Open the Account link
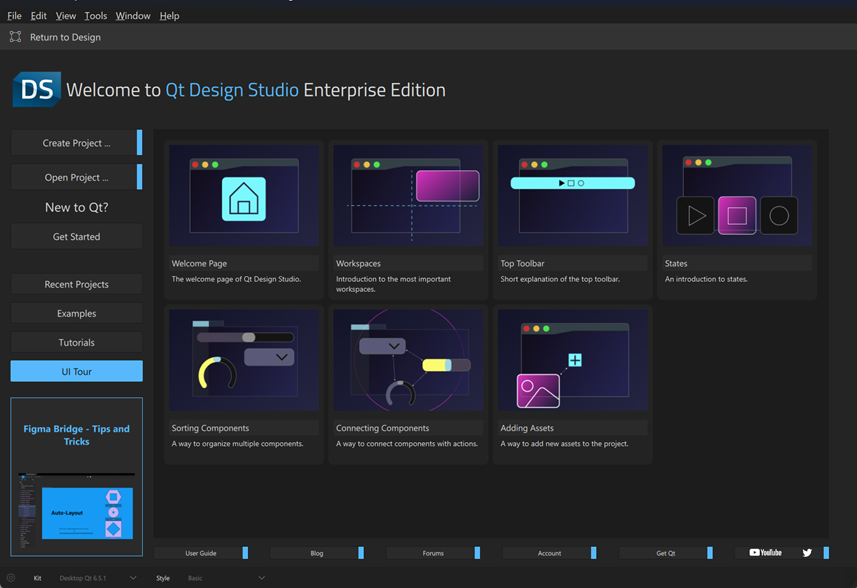Screen dimensions: 857x588 [x=548, y=552]
